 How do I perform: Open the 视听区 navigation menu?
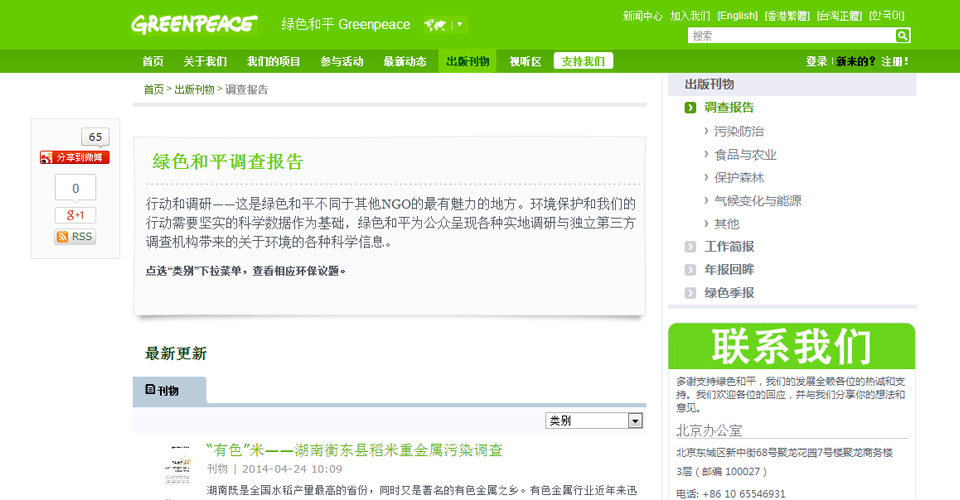pyautogui.click(x=525, y=61)
